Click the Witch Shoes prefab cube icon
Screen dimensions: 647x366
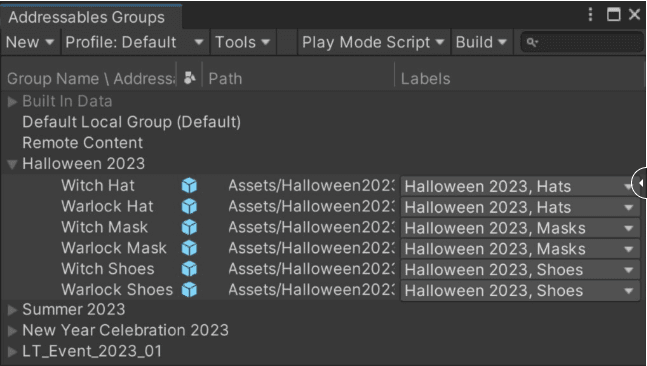tap(189, 269)
